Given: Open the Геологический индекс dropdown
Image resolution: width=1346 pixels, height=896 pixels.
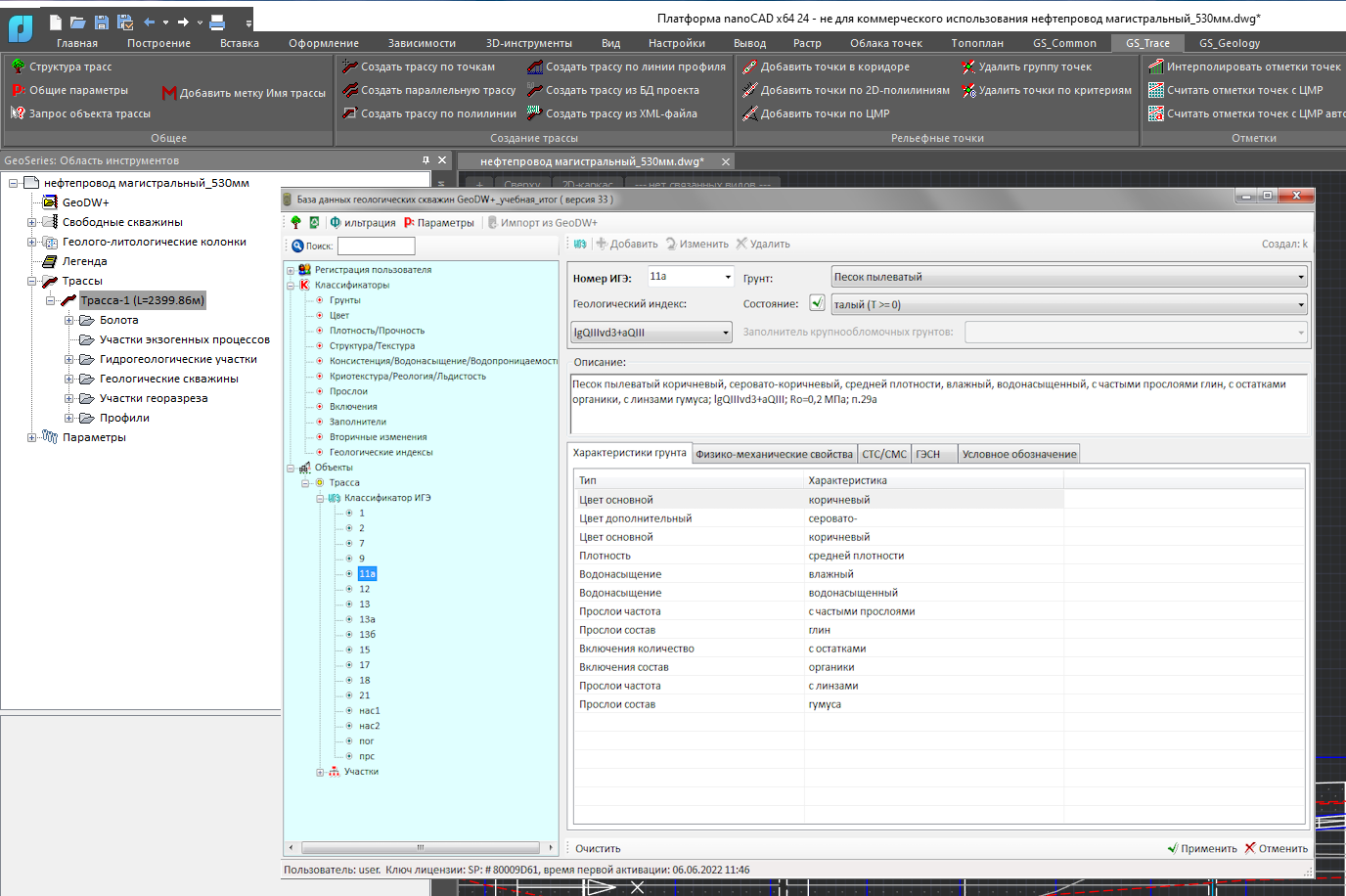Looking at the screenshot, I should [726, 333].
